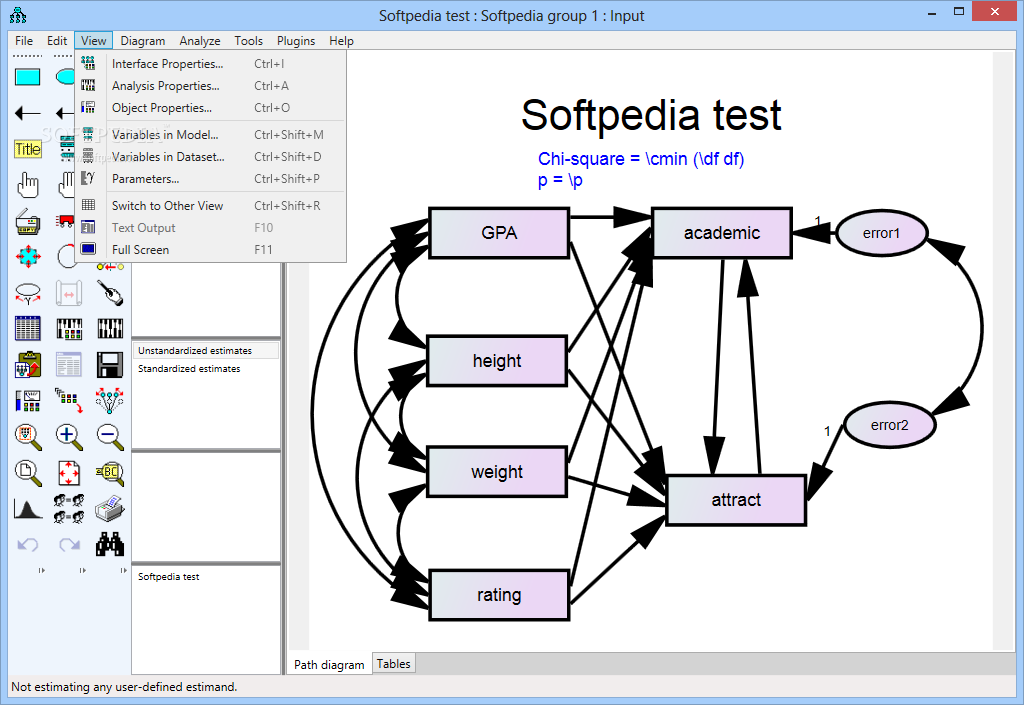
Task: Select the preserve symmetries tool
Action: [x=110, y=401]
